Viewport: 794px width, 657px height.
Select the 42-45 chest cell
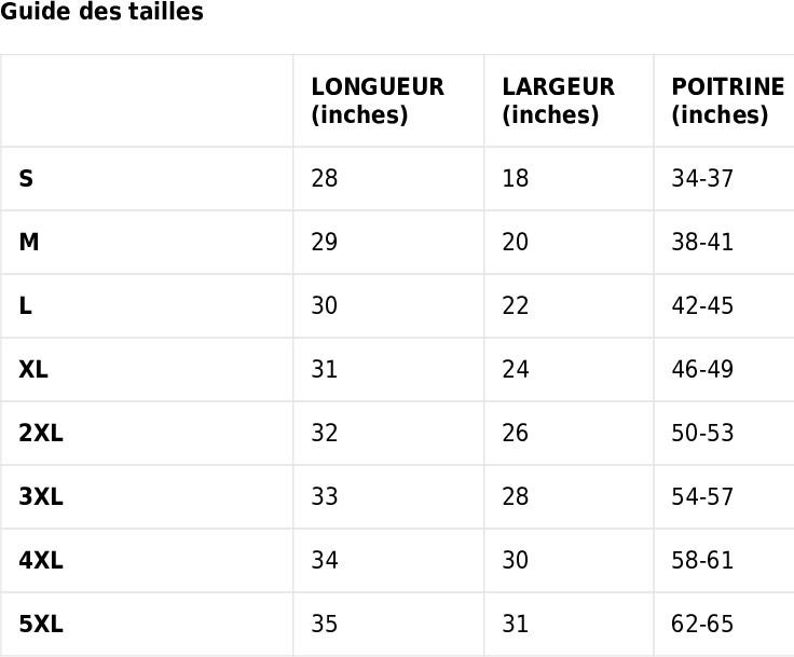(702, 305)
